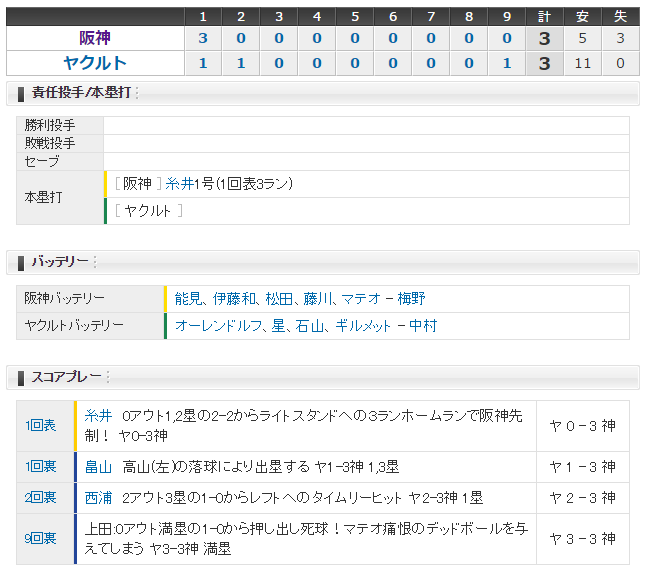Click ヤクルト 9th inning score of 1
Image resolution: width=646 pixels, height=587 pixels.
pyautogui.click(x=507, y=63)
